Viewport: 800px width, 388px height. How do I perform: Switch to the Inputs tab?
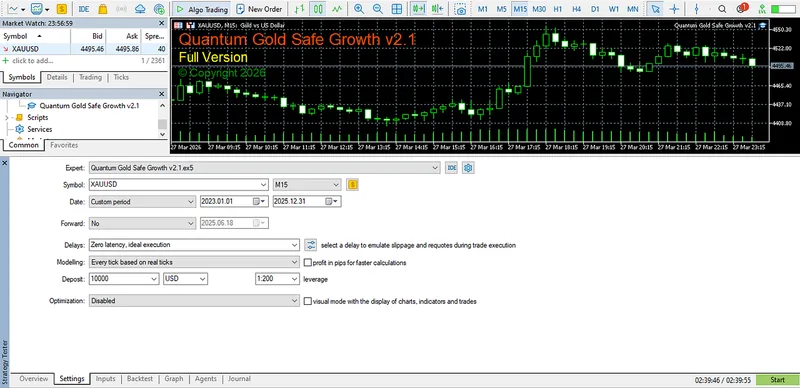click(x=106, y=379)
